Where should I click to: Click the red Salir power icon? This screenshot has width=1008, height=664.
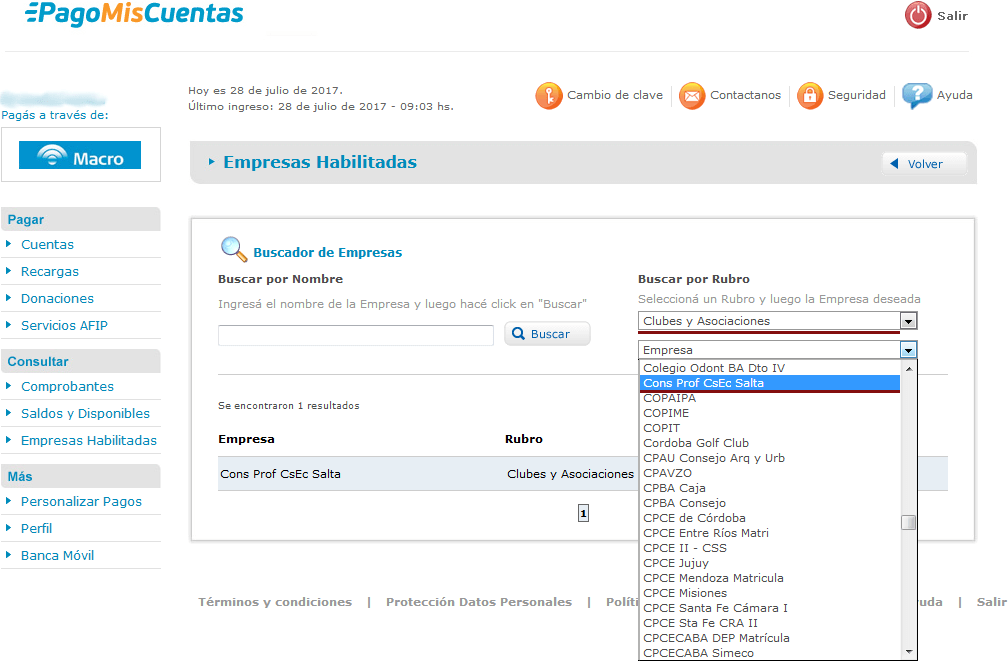[917, 15]
